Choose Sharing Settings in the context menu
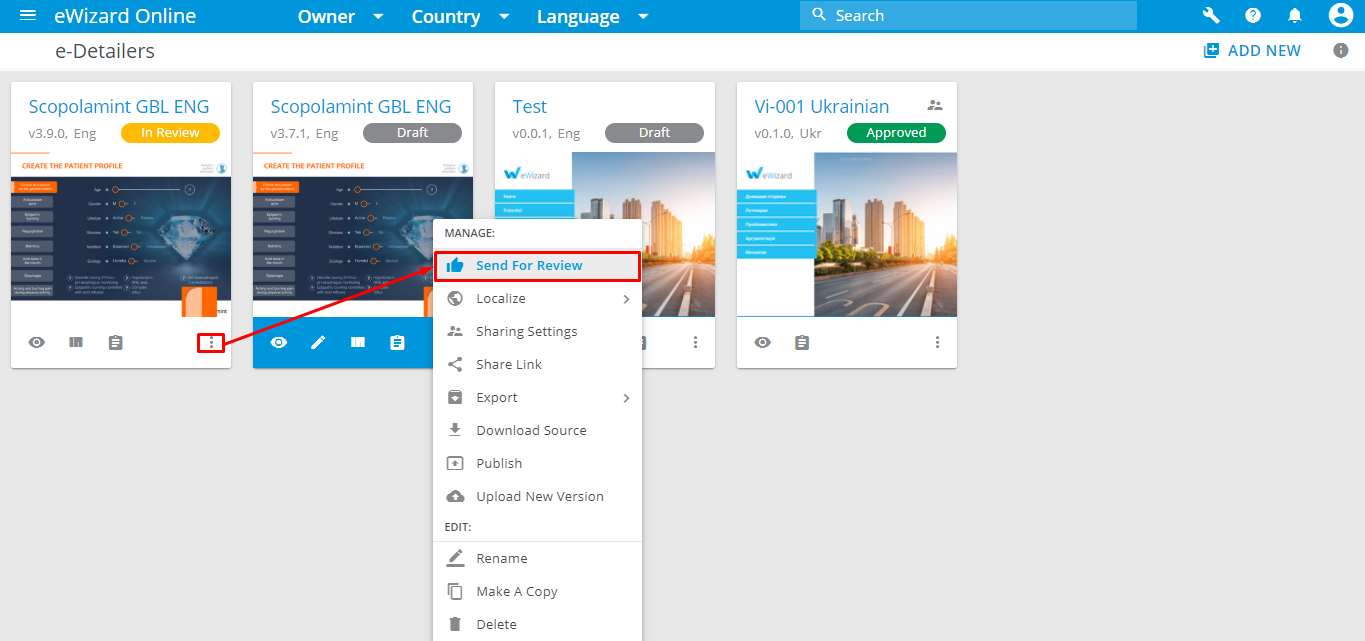The width and height of the screenshot is (1365, 641). [x=526, y=332]
